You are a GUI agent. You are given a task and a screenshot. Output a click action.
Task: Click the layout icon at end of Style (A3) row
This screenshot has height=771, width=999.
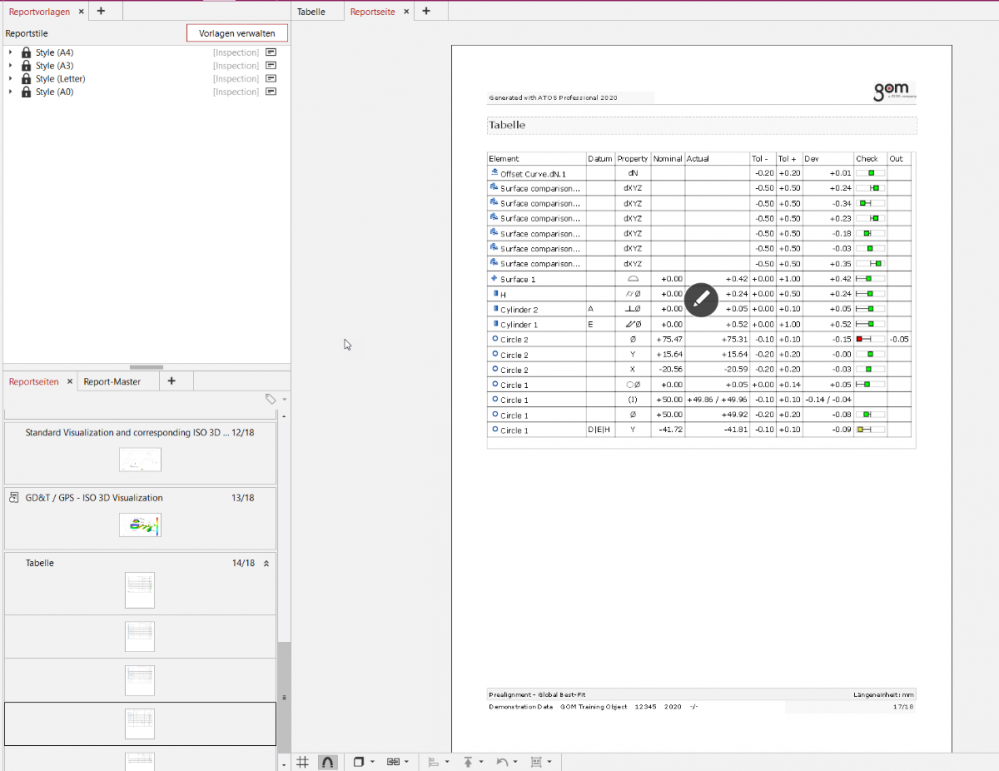pyautogui.click(x=270, y=65)
